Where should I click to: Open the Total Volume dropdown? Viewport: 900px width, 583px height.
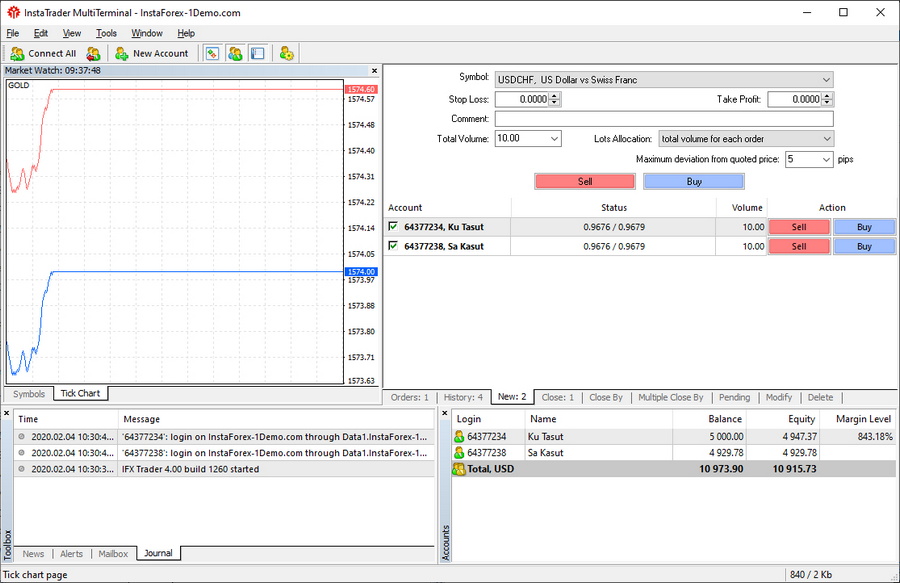(553, 139)
